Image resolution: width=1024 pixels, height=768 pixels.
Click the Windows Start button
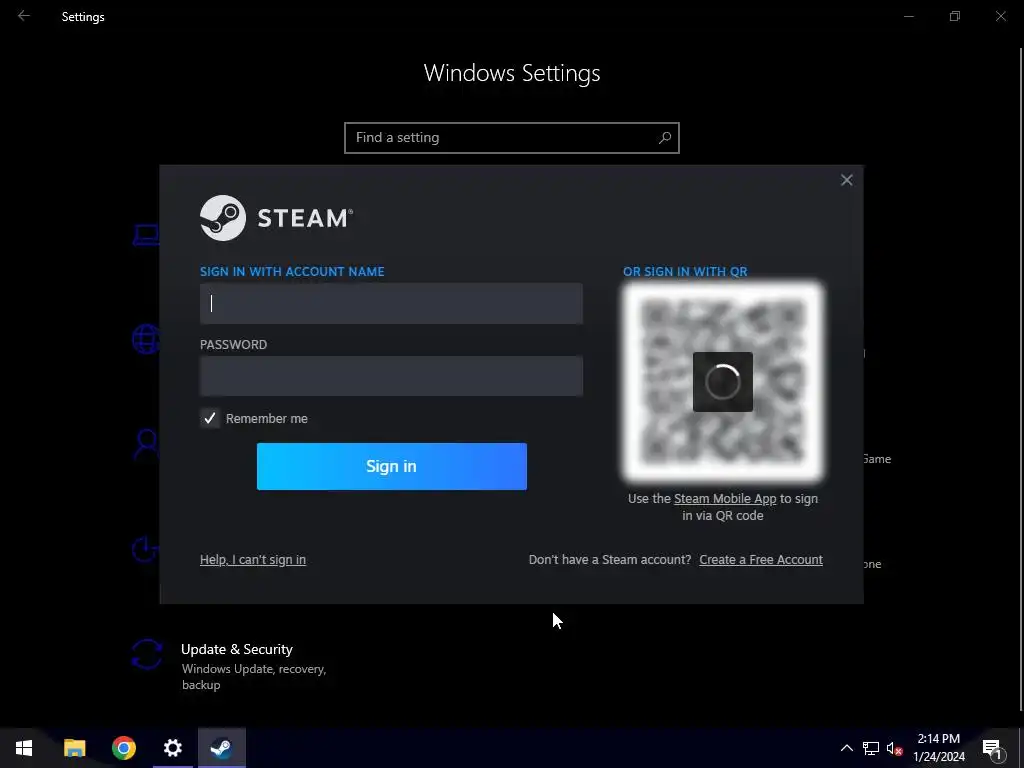click(x=24, y=748)
